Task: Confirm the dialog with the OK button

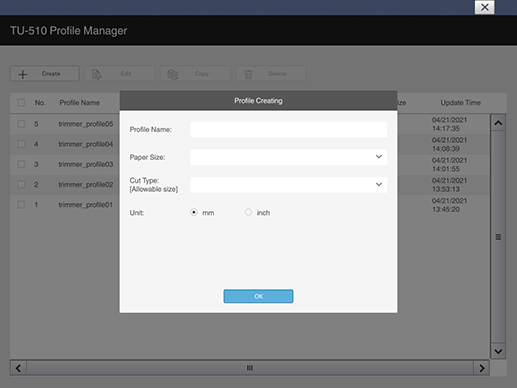Action: point(258,296)
